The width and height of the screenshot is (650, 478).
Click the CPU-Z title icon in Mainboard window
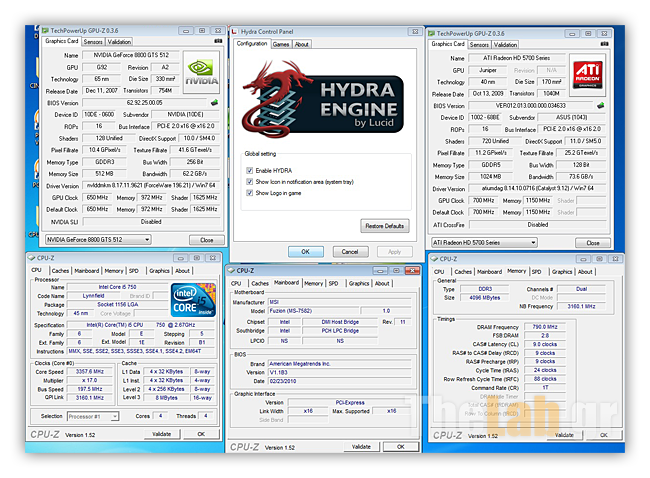tap(231, 271)
